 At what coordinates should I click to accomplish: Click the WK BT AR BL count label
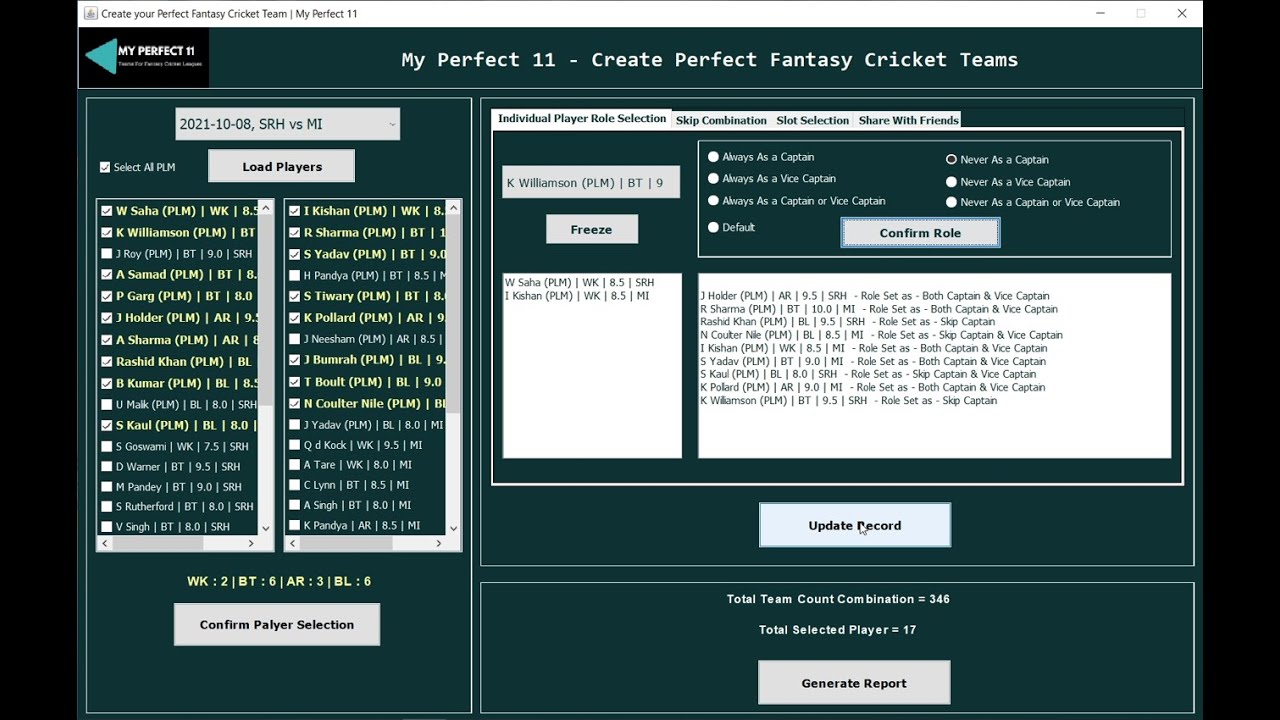pos(279,581)
